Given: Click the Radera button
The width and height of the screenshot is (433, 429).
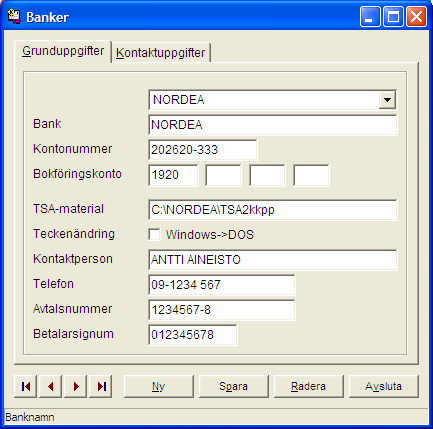Looking at the screenshot, I should [309, 386].
